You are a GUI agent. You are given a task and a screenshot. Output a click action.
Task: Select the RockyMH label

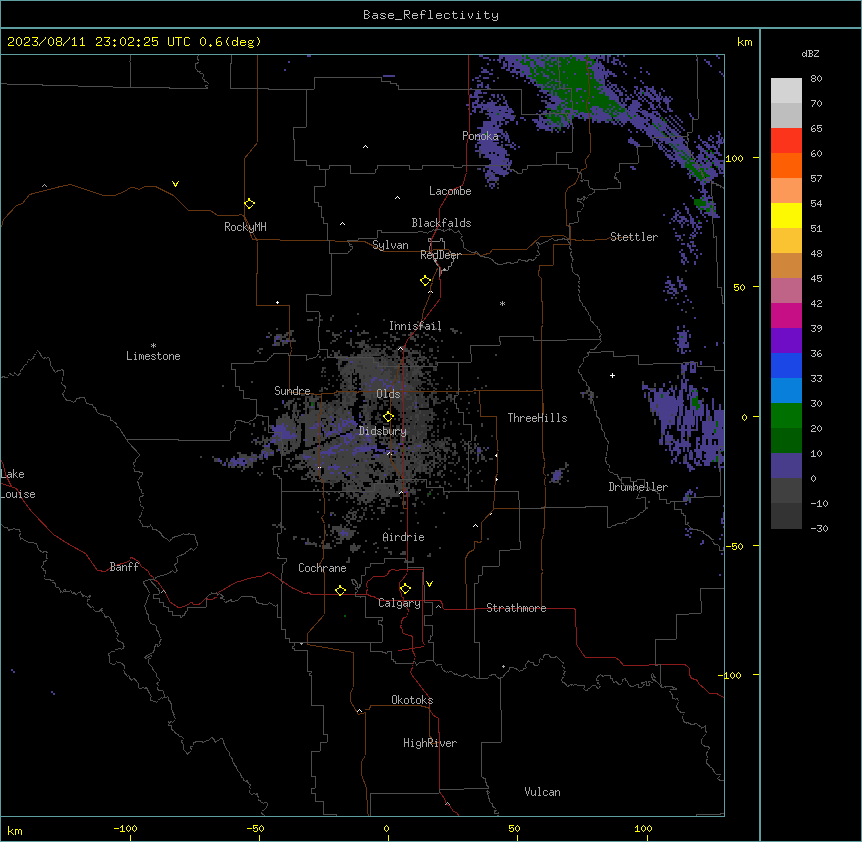(x=245, y=227)
